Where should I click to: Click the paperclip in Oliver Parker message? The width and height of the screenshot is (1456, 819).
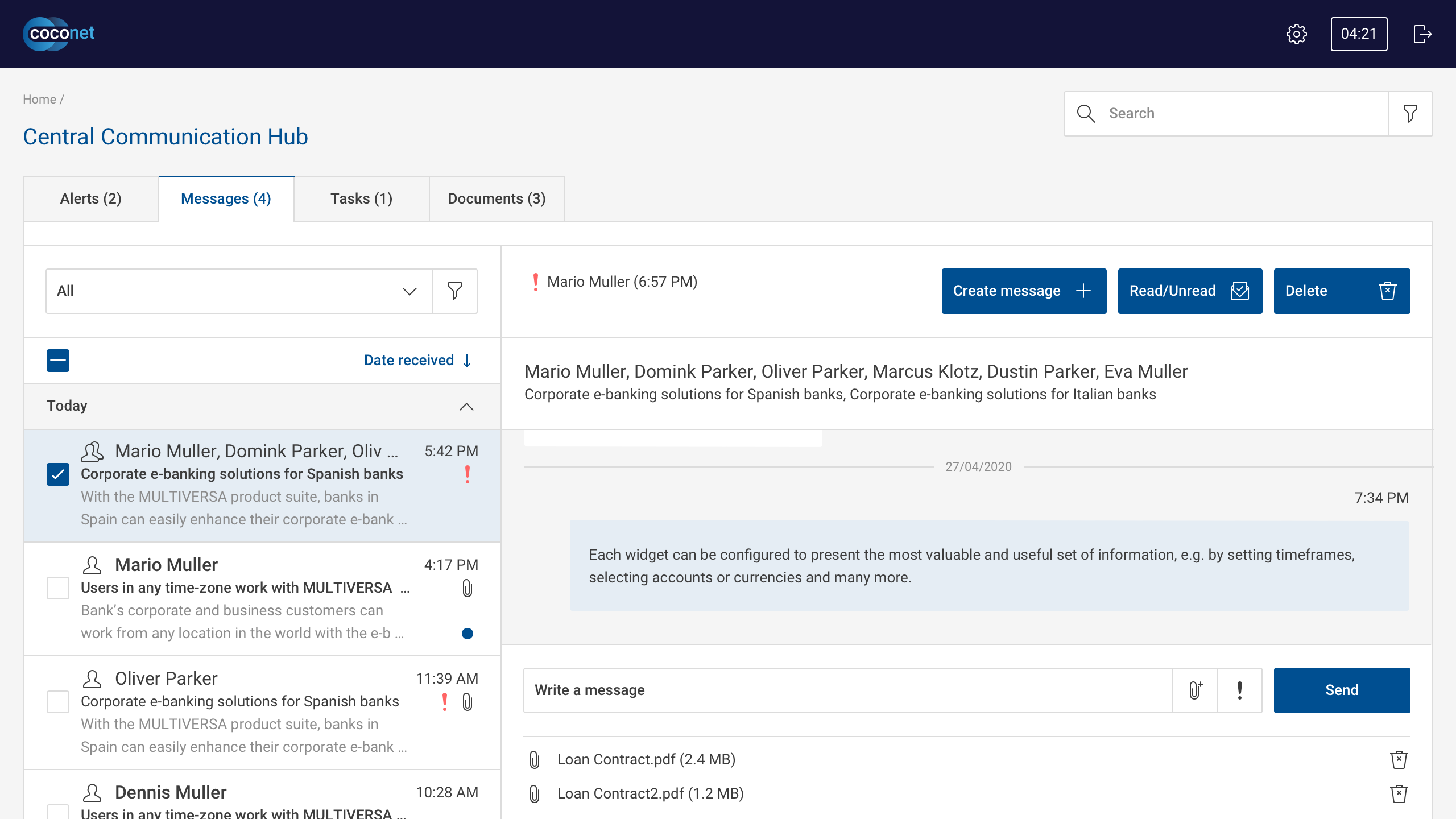click(x=468, y=702)
